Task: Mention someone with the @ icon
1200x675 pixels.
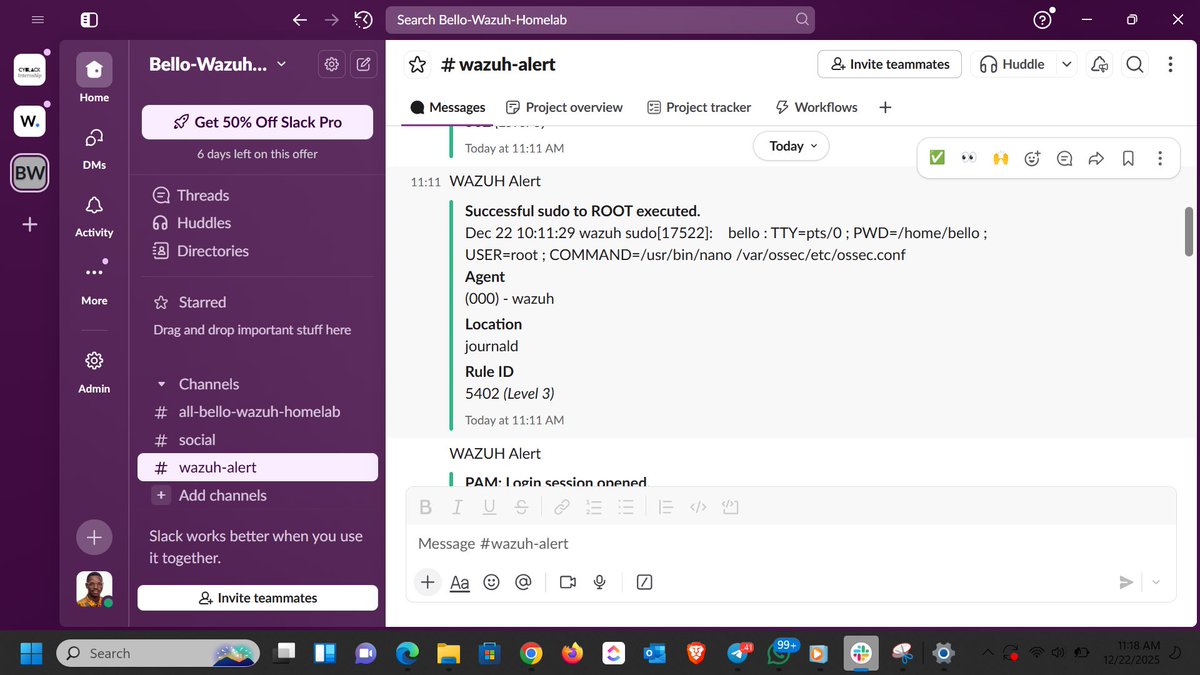Action: coord(522,582)
